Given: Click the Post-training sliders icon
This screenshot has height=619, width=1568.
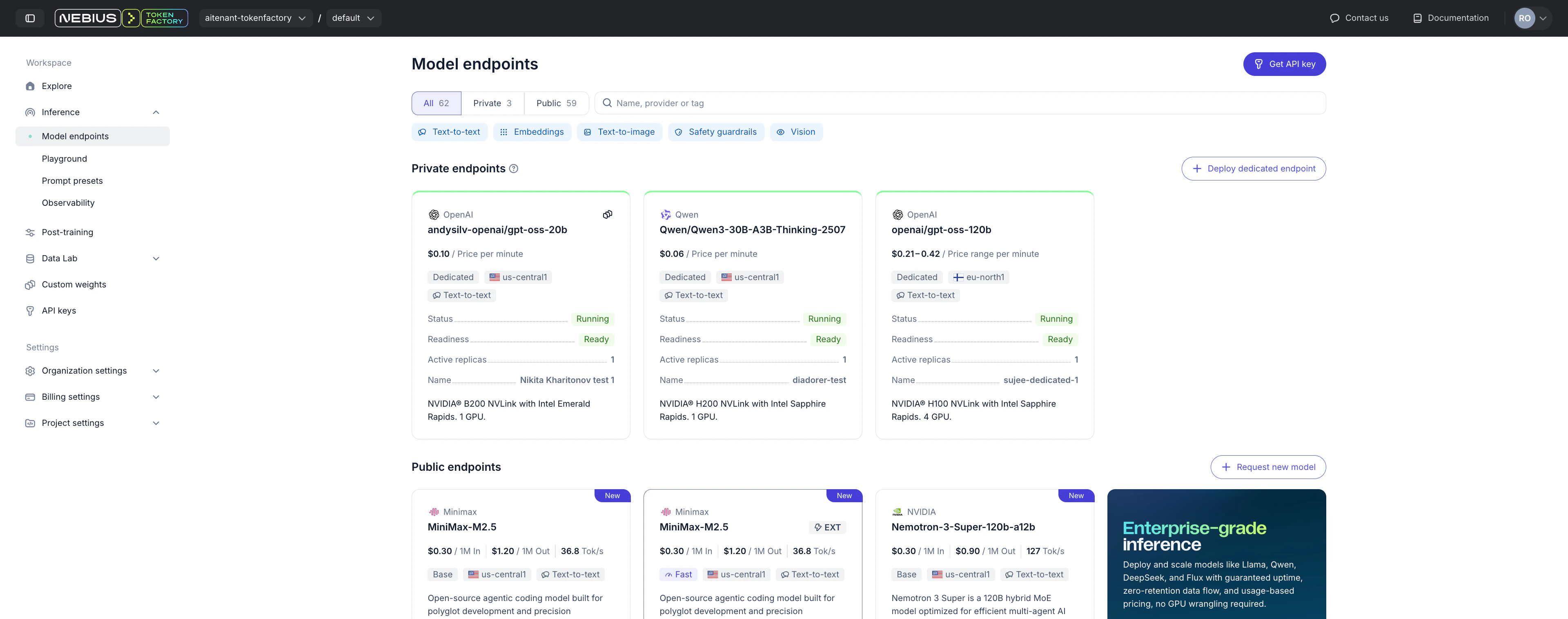Looking at the screenshot, I should coord(30,232).
